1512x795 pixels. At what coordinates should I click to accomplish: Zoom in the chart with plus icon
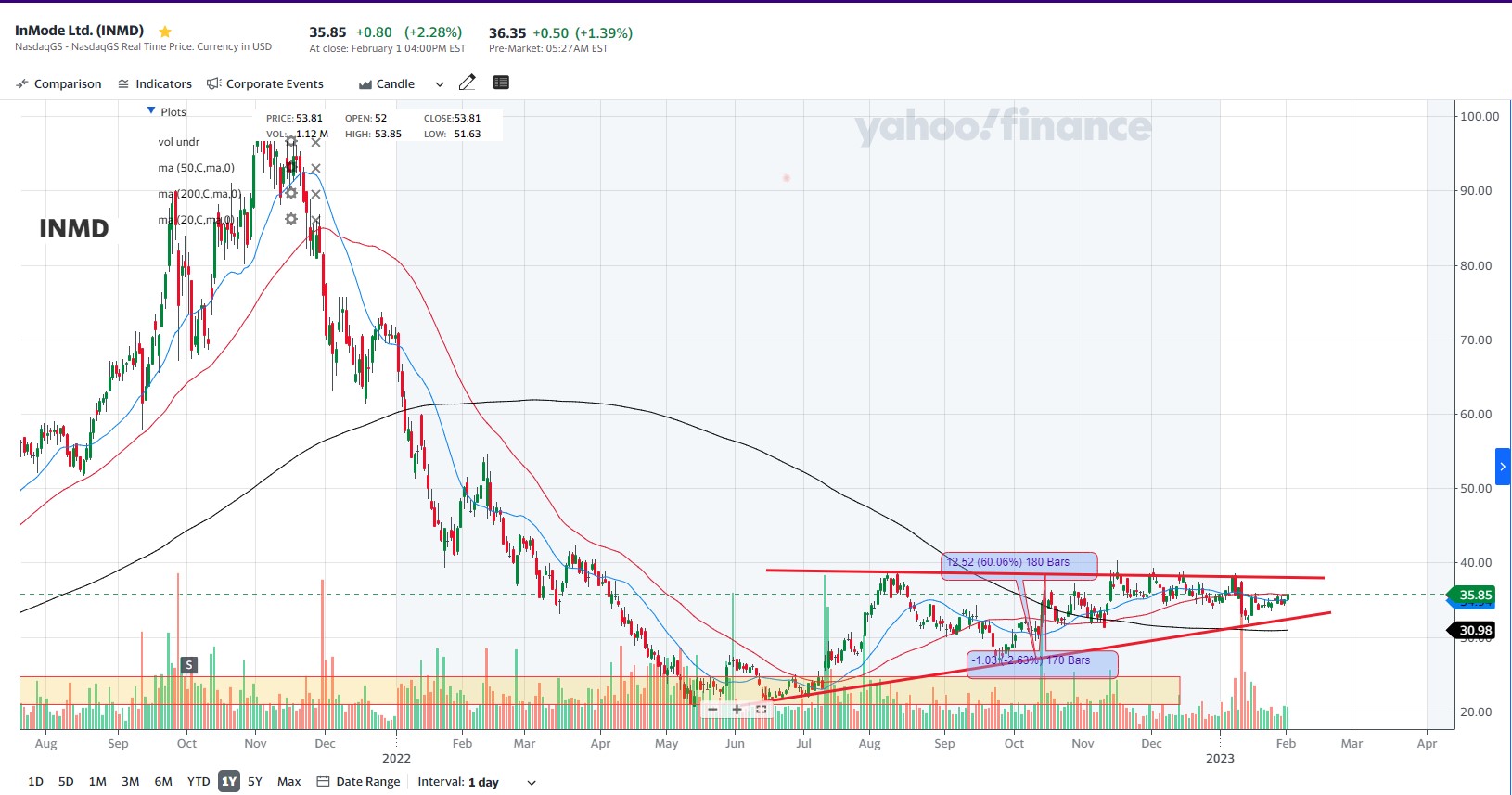737,710
